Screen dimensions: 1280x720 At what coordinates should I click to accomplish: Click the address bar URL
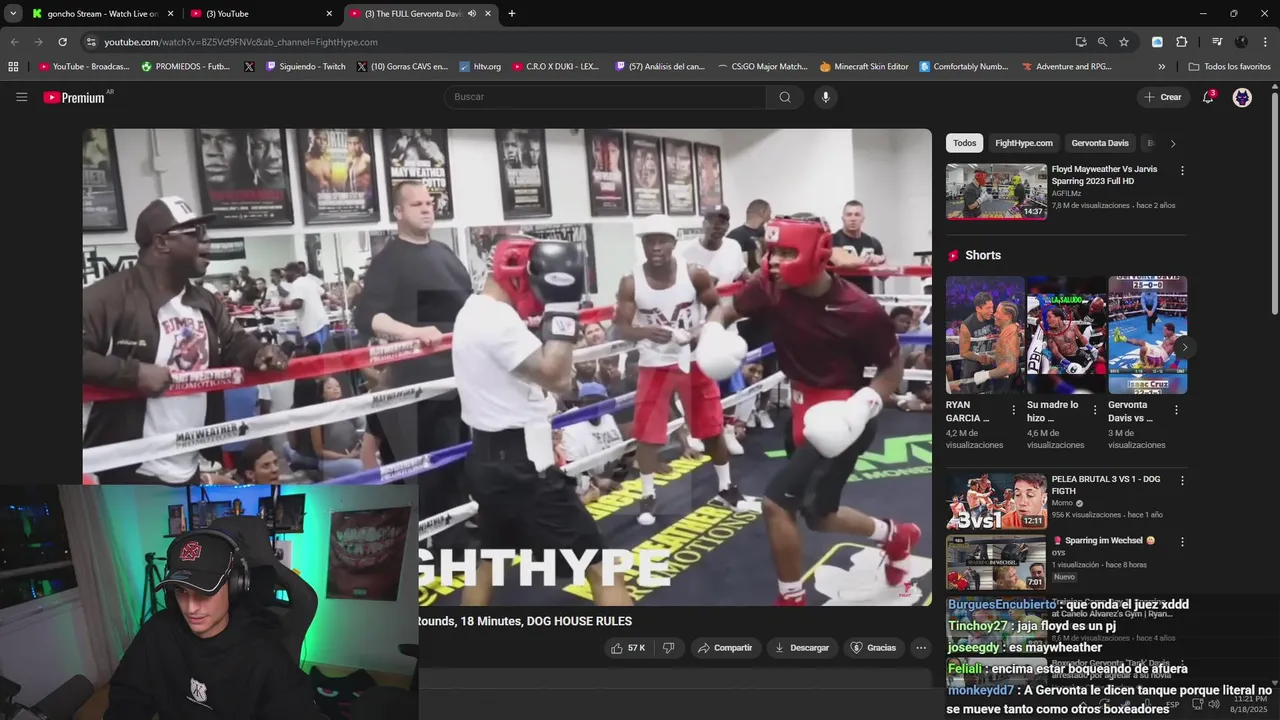[241, 42]
